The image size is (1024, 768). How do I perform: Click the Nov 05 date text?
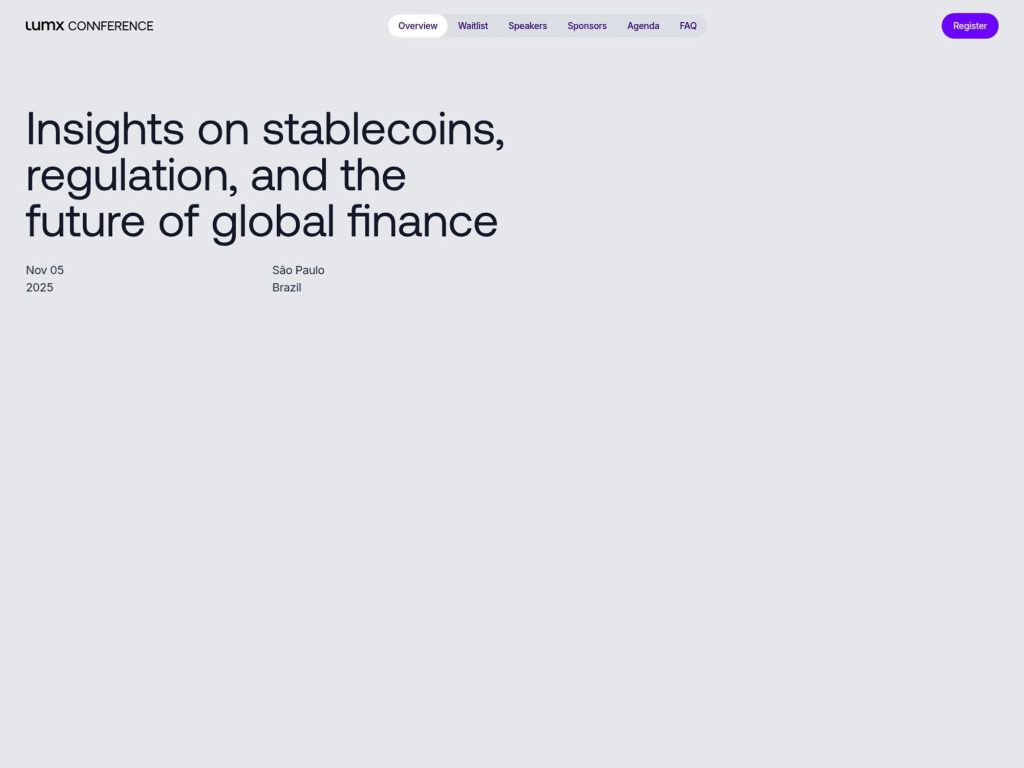(44, 270)
